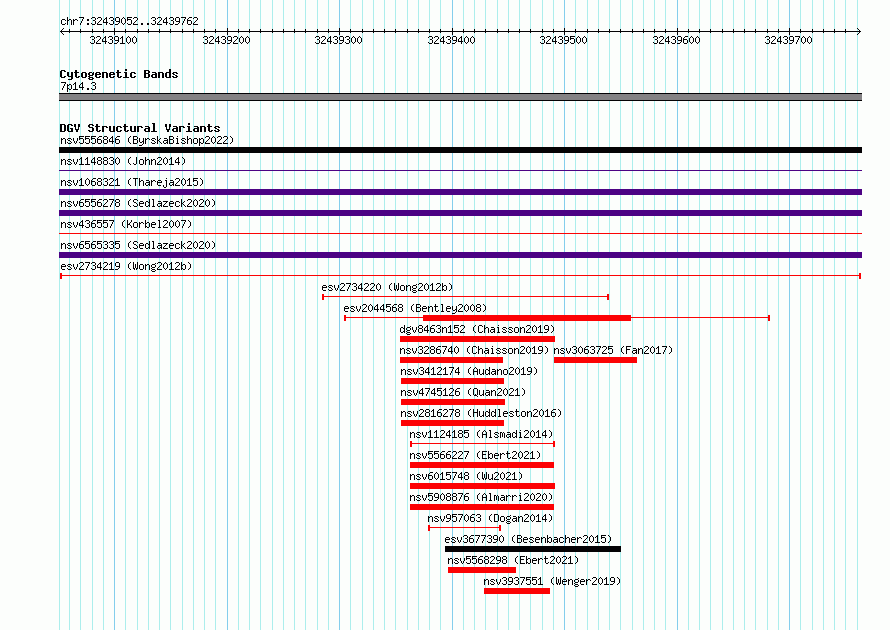Click the nsv5556846 (ByrskaBishop2022) label
This screenshot has width=890, height=630.
tap(147, 140)
